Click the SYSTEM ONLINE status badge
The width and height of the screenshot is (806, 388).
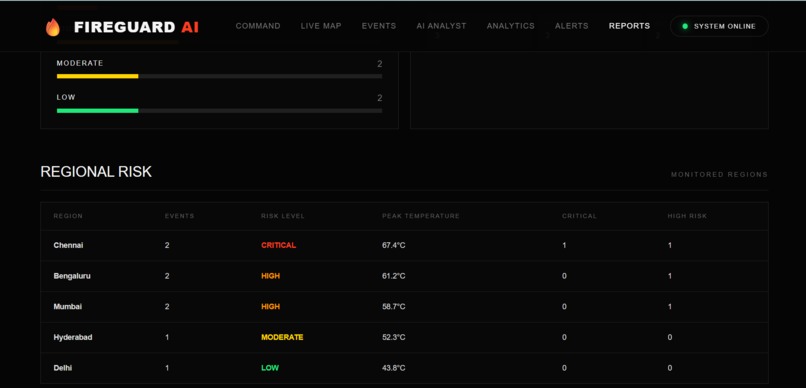point(719,26)
